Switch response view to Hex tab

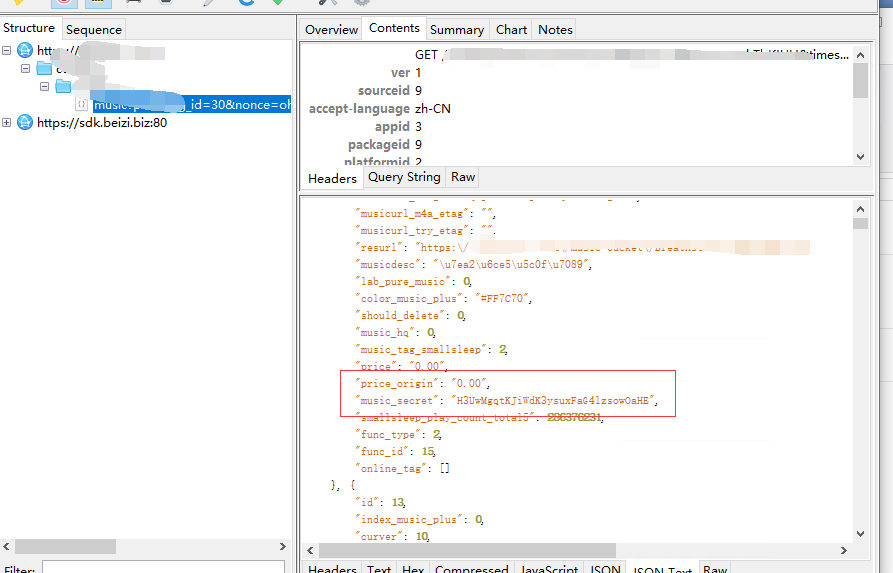(x=413, y=569)
